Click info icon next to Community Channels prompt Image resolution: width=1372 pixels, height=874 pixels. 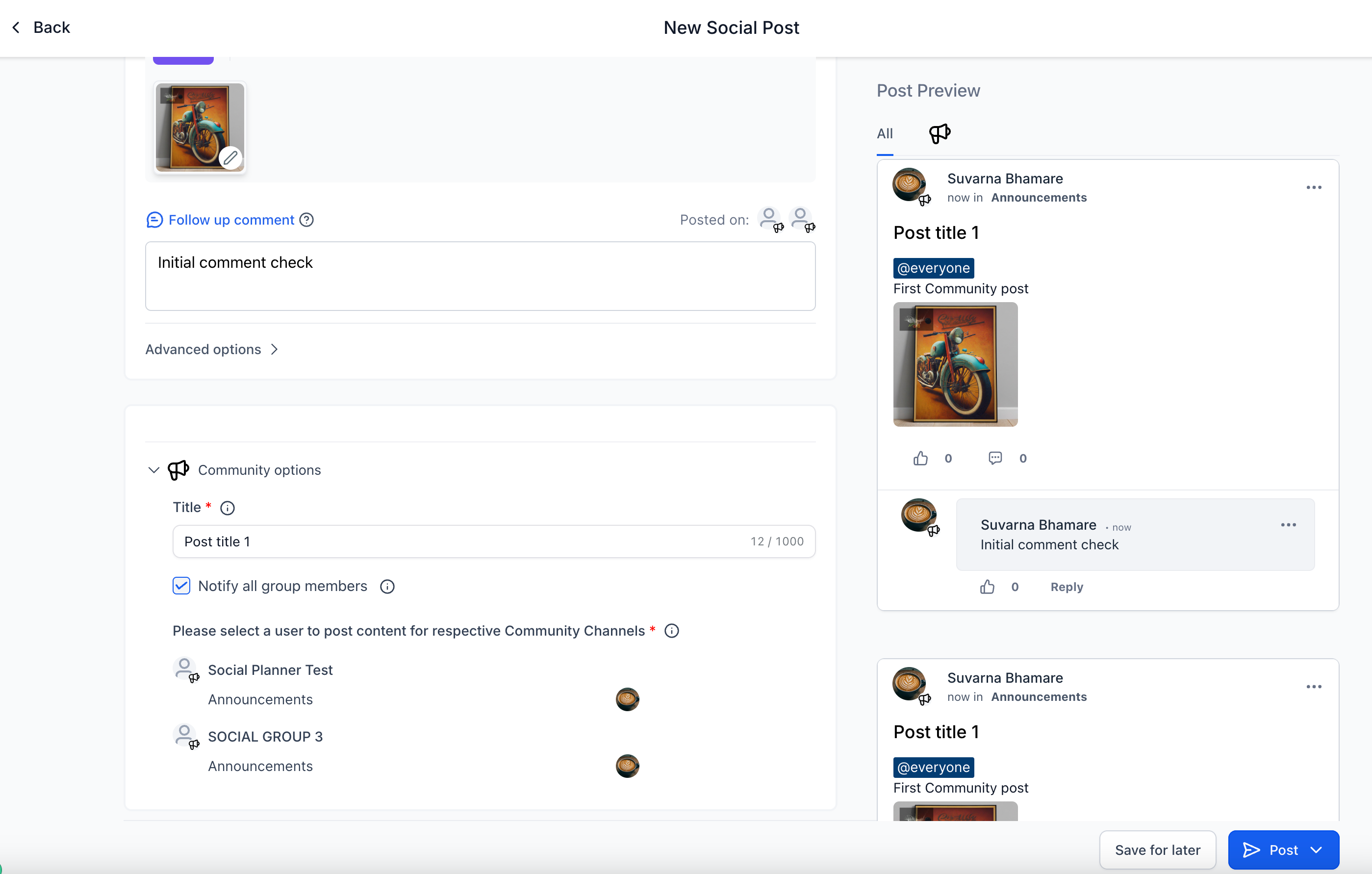671,631
